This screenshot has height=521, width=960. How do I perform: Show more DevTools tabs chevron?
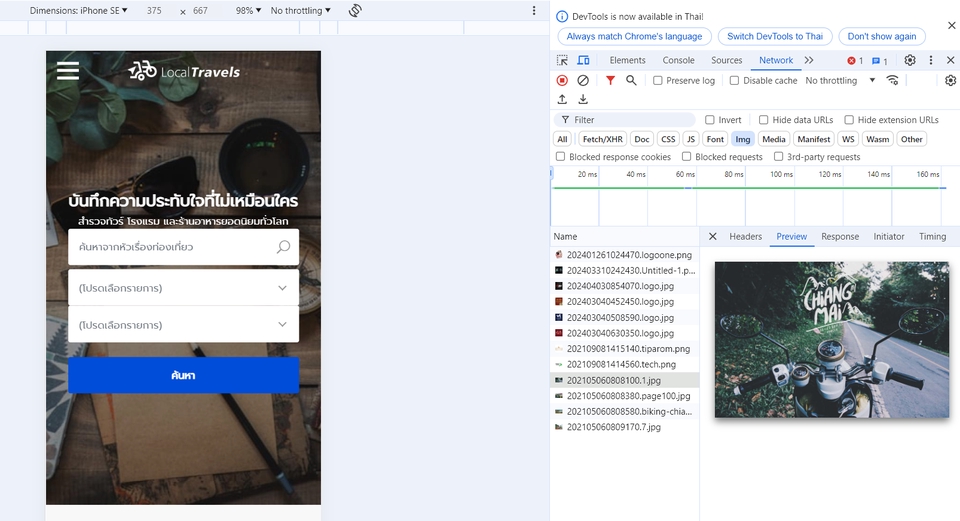809,60
